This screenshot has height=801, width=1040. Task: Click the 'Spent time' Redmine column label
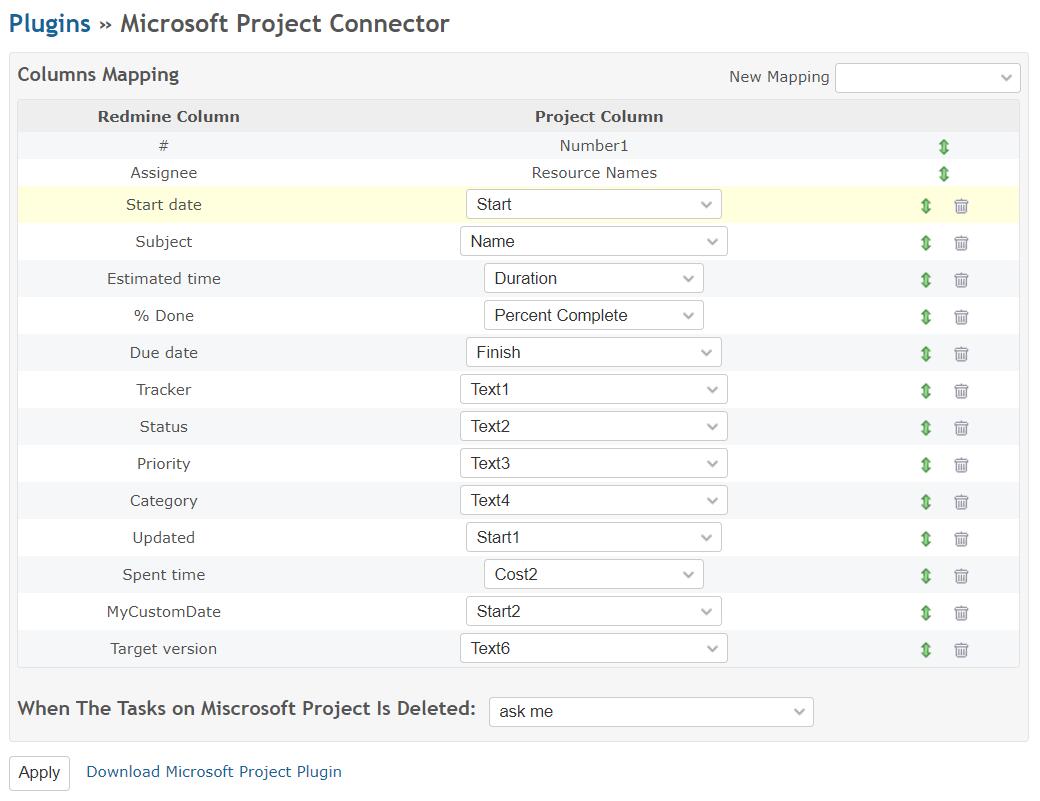click(x=164, y=575)
